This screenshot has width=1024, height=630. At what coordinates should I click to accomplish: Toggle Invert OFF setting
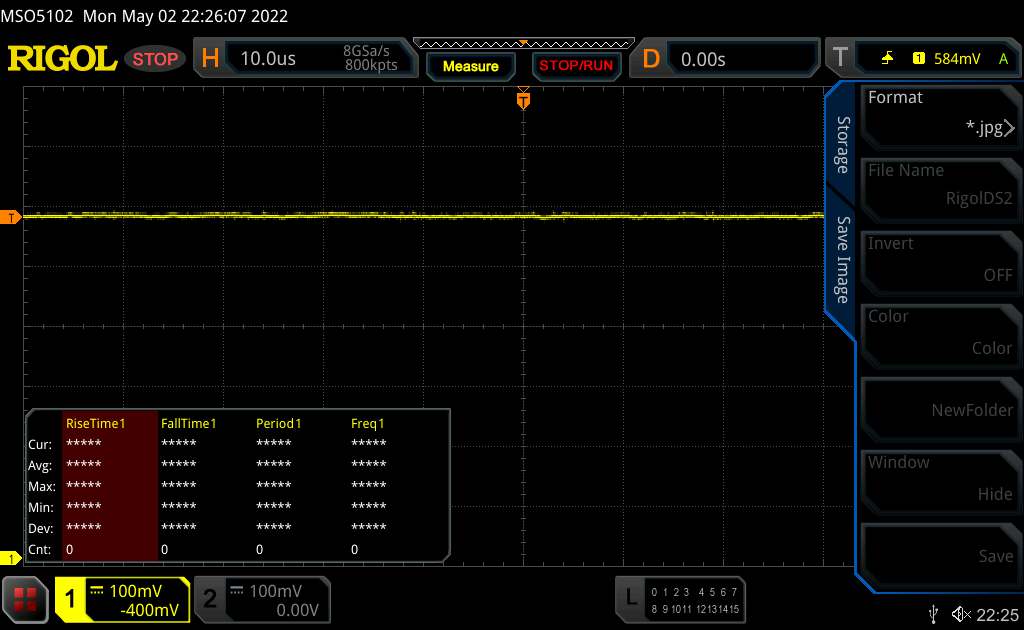[939, 260]
